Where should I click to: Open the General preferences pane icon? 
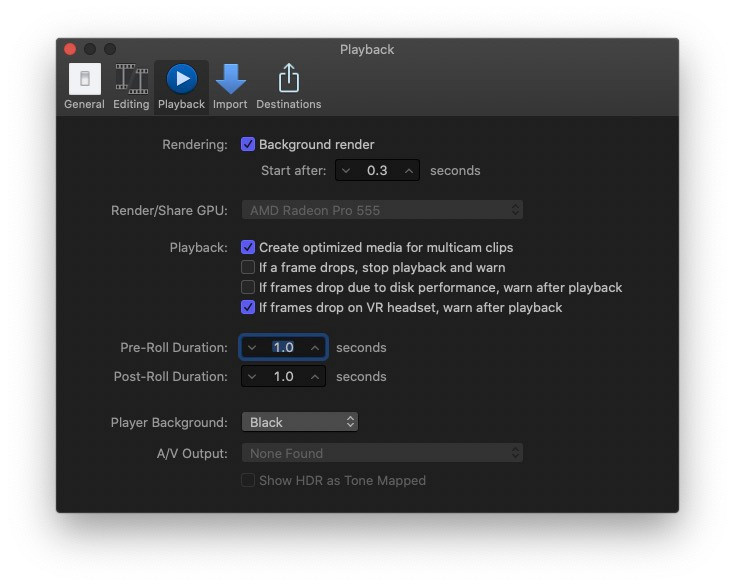click(85, 79)
